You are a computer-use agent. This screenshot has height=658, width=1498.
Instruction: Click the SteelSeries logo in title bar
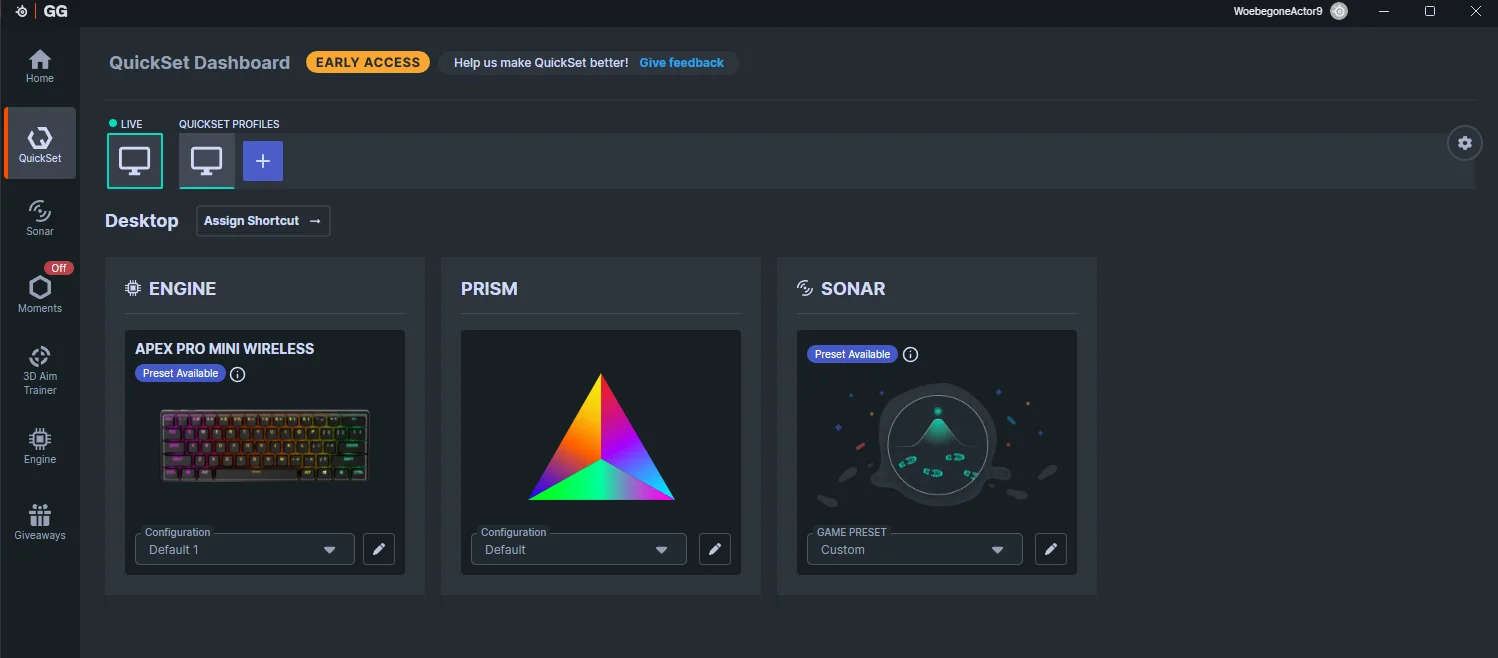pyautogui.click(x=22, y=11)
